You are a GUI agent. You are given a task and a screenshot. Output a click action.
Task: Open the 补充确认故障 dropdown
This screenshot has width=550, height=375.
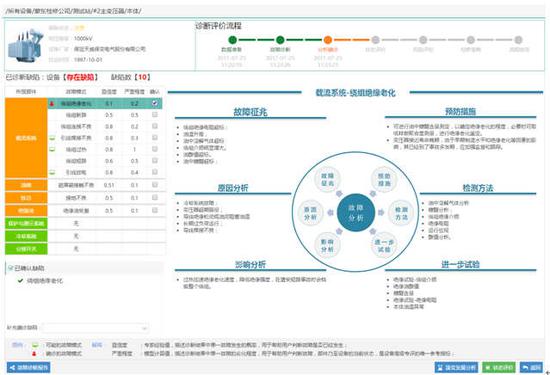pos(94,328)
